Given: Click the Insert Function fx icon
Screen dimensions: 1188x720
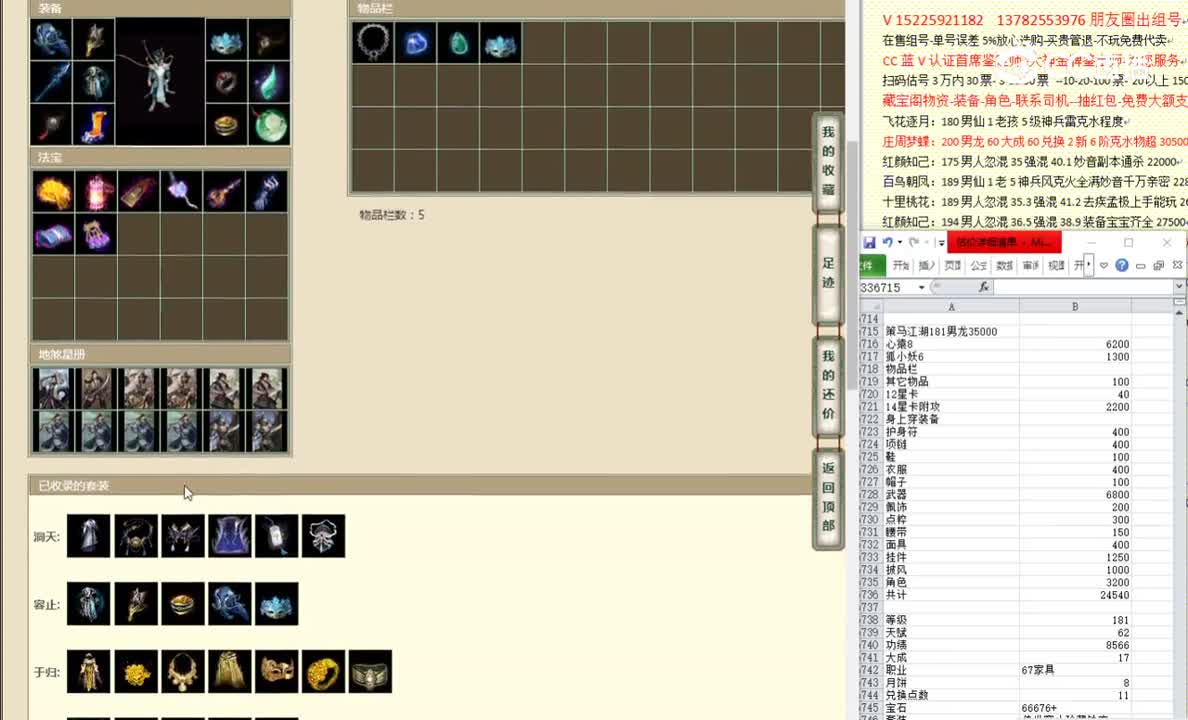Looking at the screenshot, I should [984, 288].
